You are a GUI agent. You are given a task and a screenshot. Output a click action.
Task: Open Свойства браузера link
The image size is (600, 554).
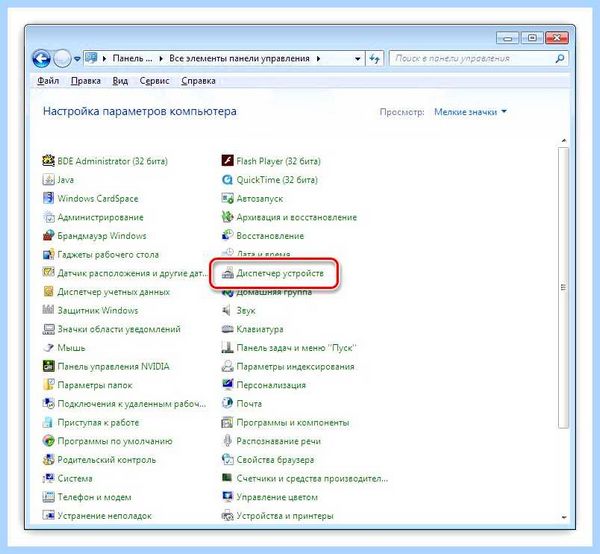(x=275, y=459)
